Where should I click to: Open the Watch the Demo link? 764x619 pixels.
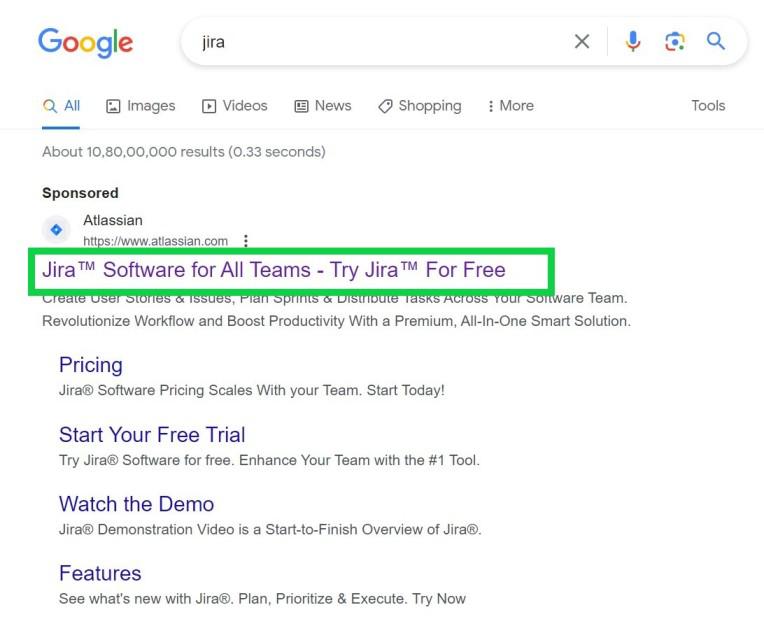[x=136, y=504]
